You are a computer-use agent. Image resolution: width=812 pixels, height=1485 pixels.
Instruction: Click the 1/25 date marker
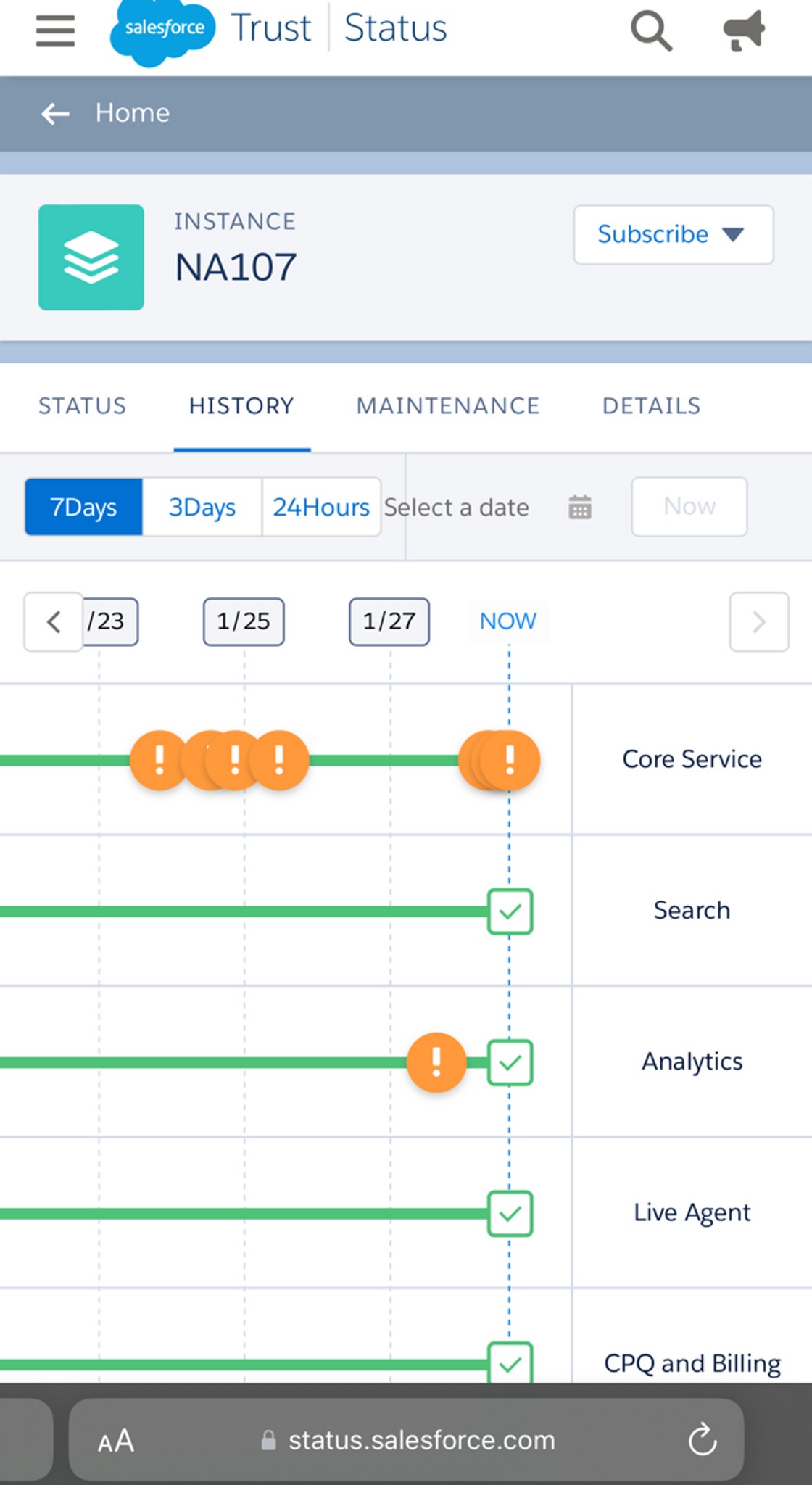[244, 621]
